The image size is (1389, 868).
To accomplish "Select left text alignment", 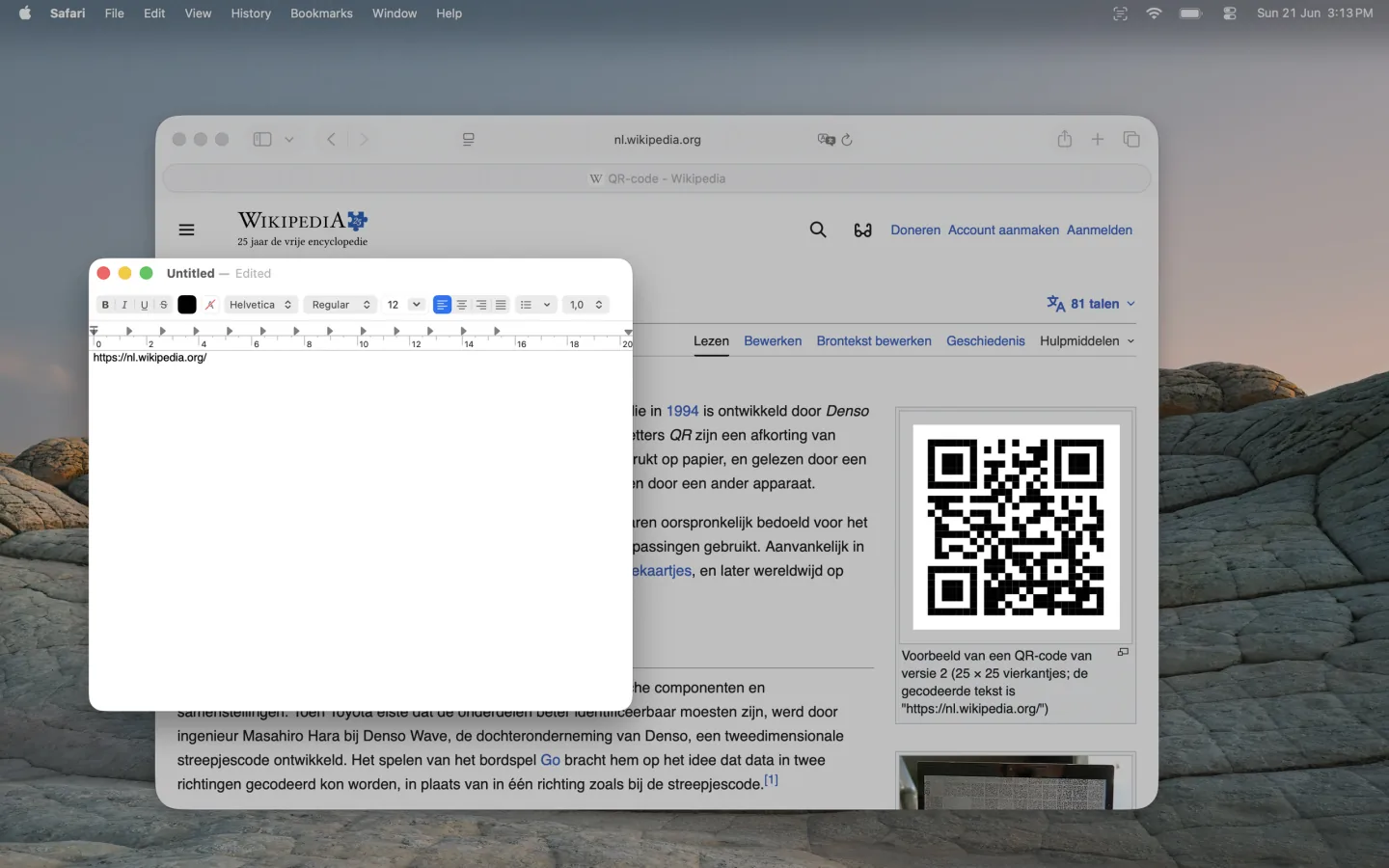I will click(x=442, y=305).
